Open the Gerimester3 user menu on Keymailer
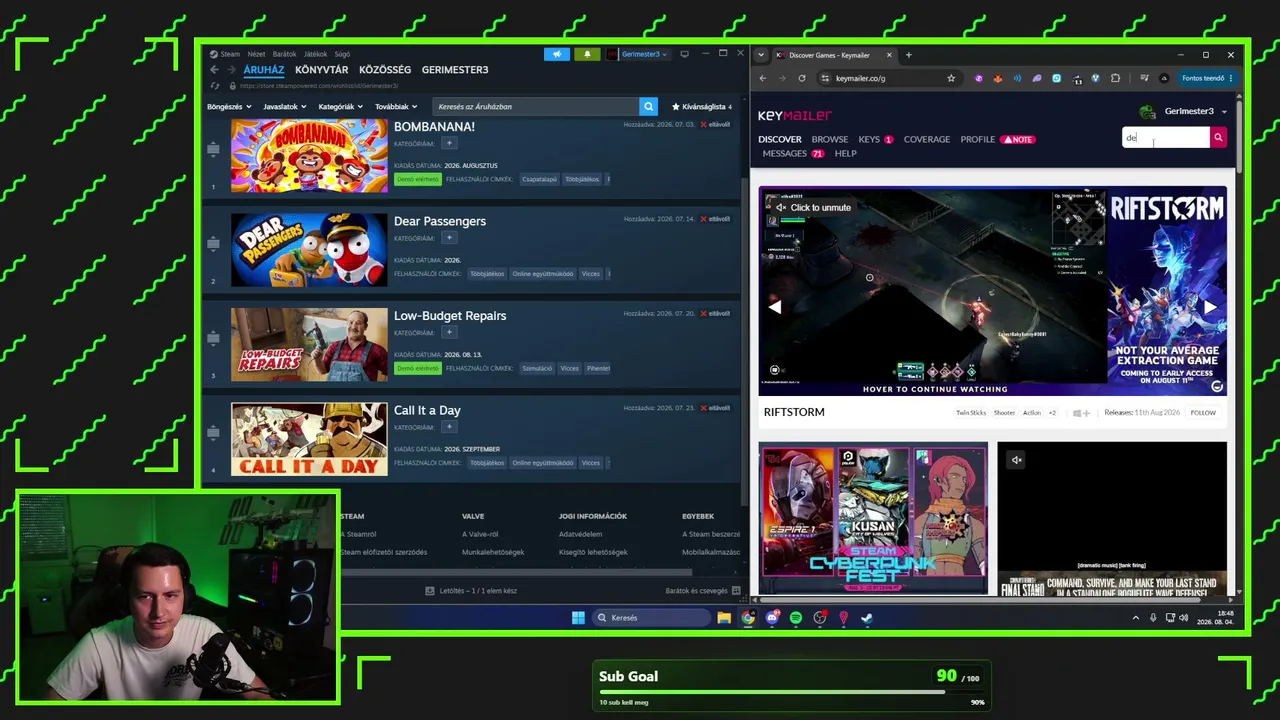The height and width of the screenshot is (720, 1280). point(1182,111)
